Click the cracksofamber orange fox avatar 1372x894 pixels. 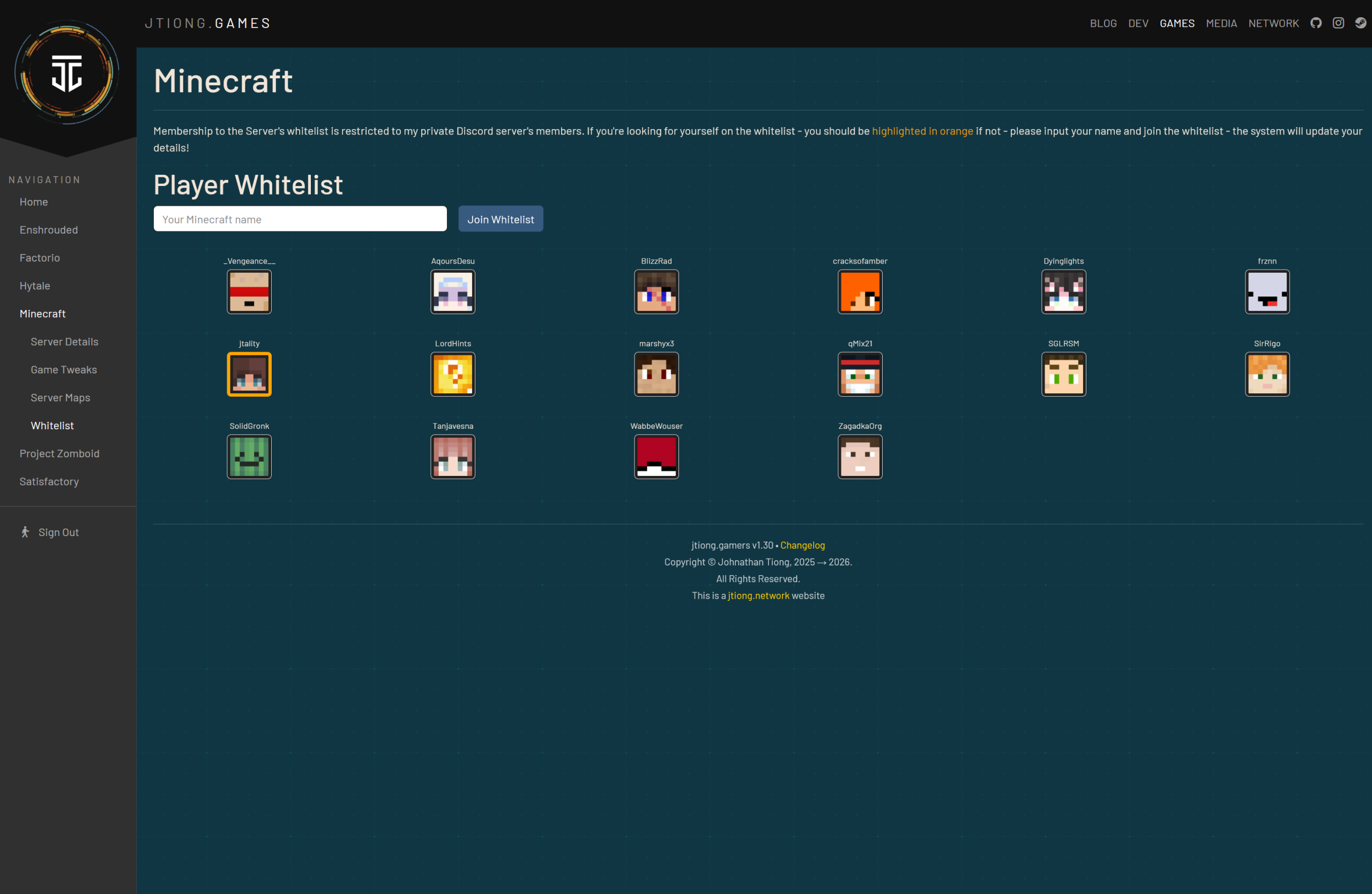860,292
